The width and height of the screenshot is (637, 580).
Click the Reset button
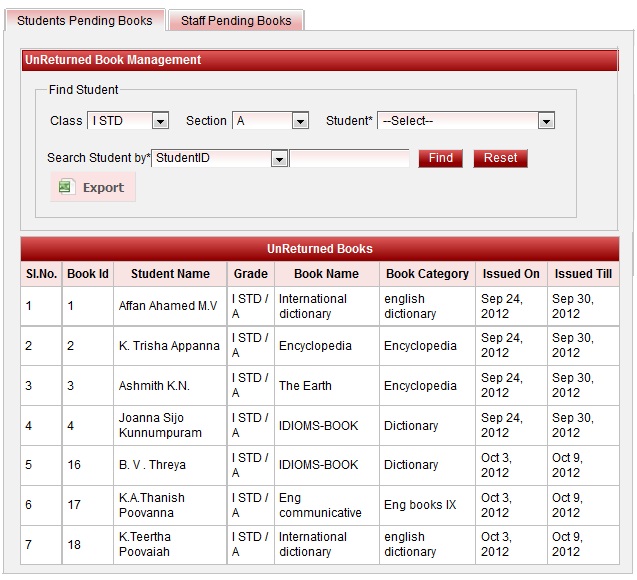pos(500,158)
